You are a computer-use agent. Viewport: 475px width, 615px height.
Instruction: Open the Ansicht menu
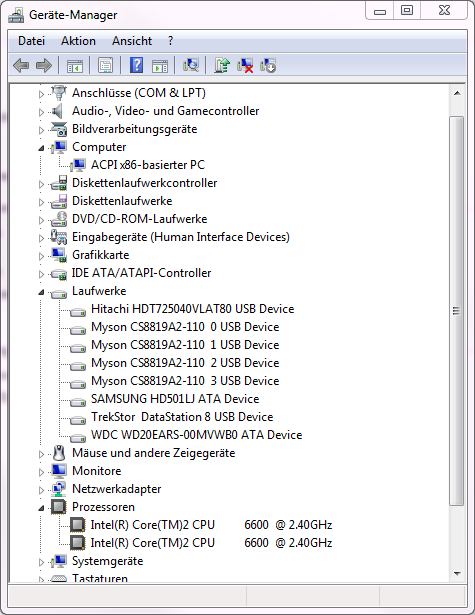pyautogui.click(x=132, y=41)
